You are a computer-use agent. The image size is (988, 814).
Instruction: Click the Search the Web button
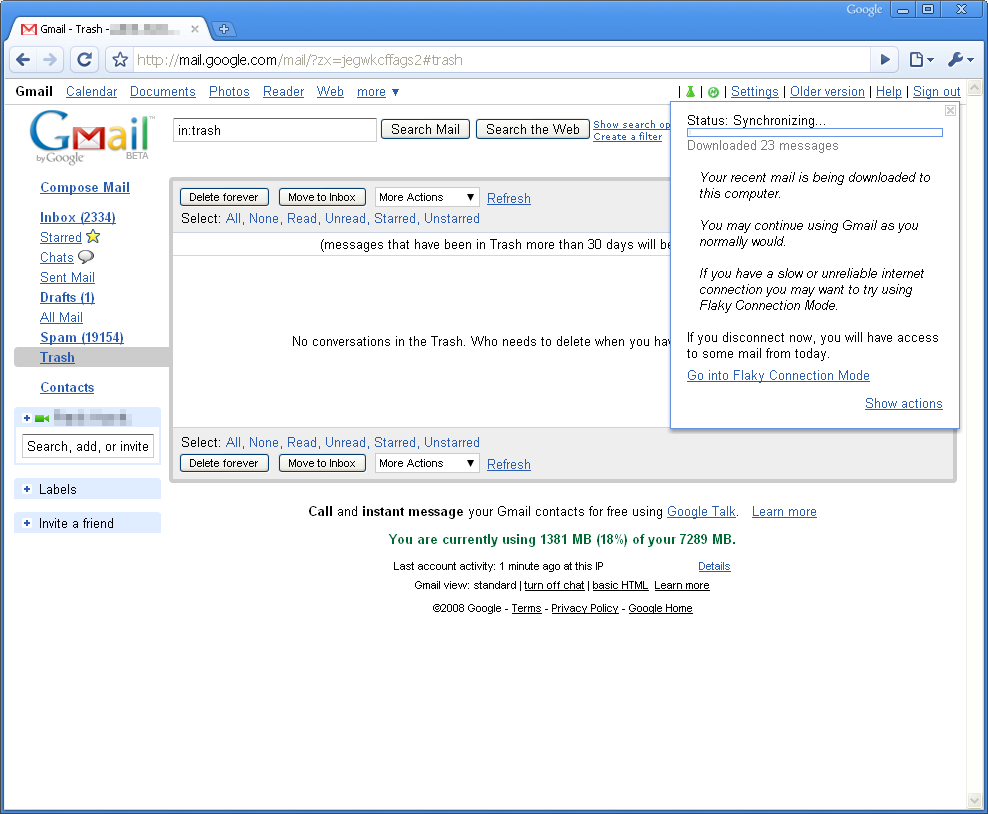pos(532,129)
